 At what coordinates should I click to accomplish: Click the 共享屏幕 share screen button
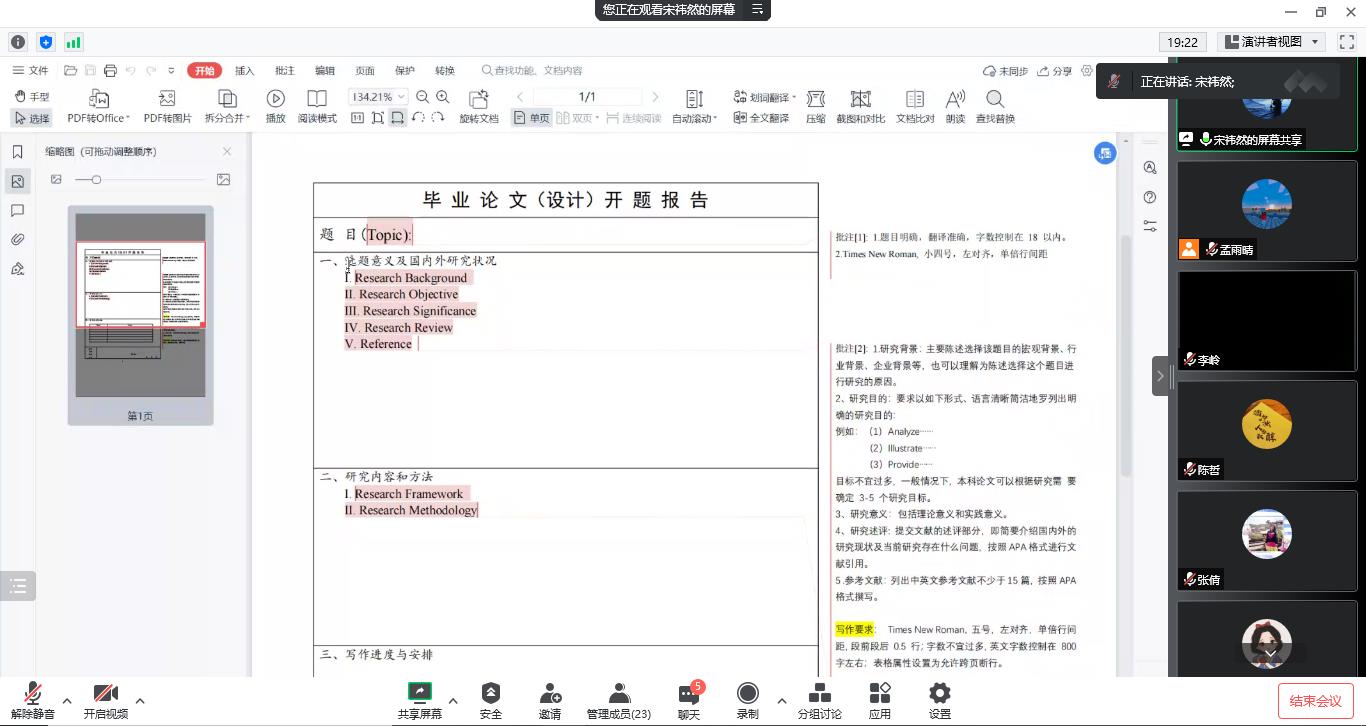(x=420, y=701)
